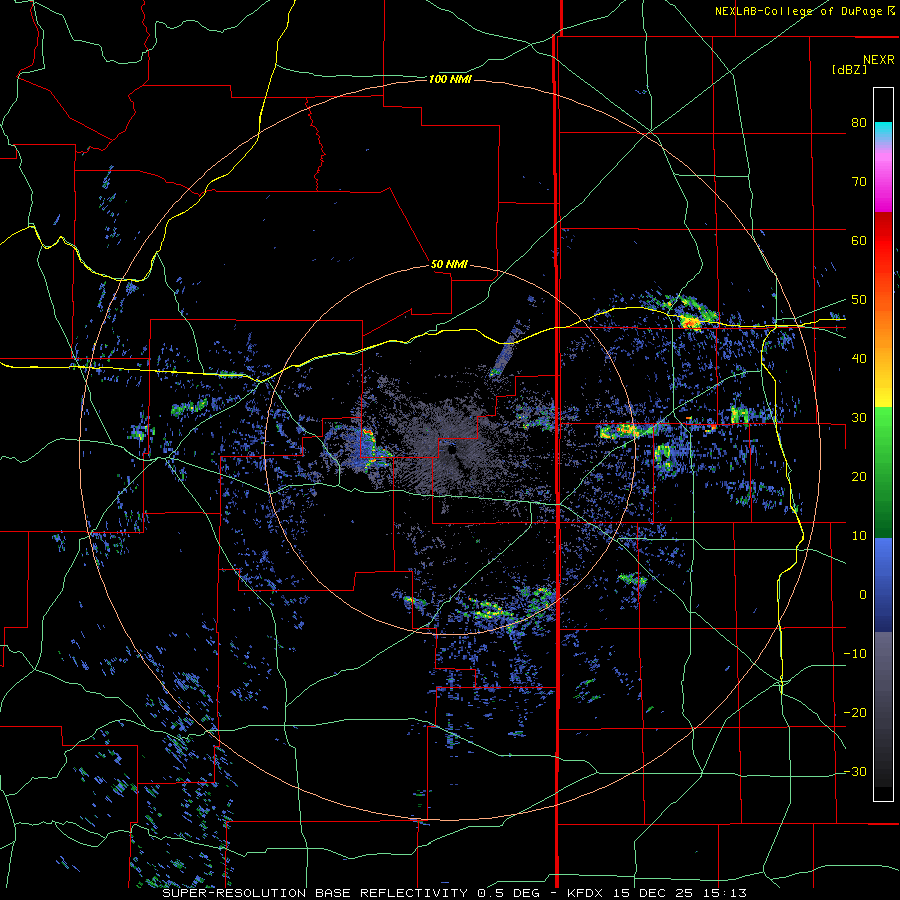
Task: Click the [dBZ] unit label
Action: tap(849, 69)
